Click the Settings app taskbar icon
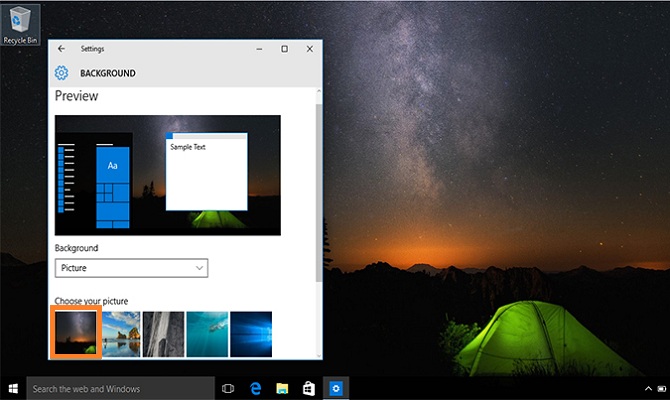Image resolution: width=670 pixels, height=400 pixels. click(x=336, y=388)
